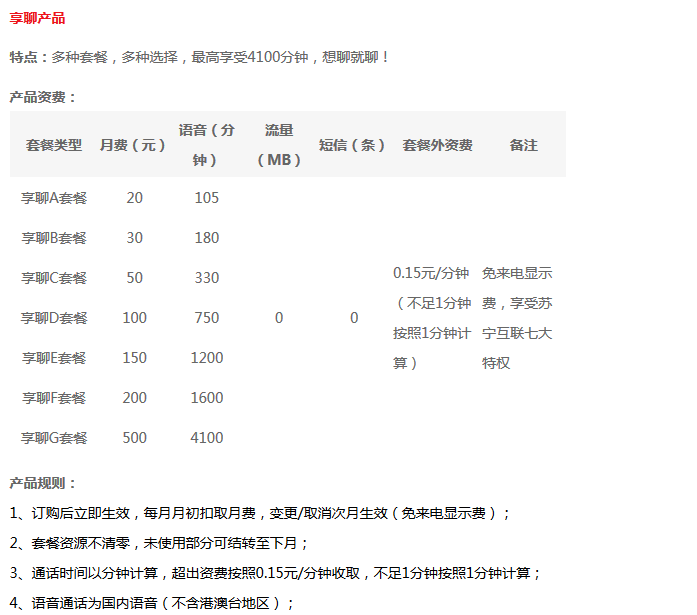The height and width of the screenshot is (615, 697).
Task: Select rule 2 about 套餐资源不清零
Action: [x=159, y=543]
